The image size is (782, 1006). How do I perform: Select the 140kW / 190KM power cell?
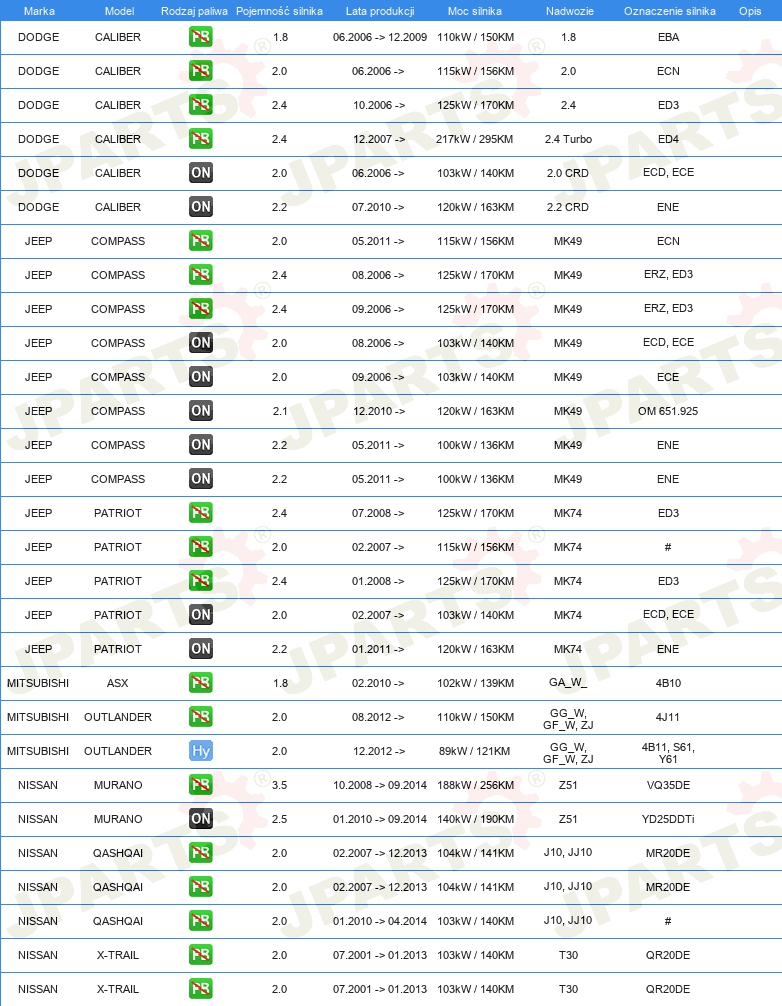click(475, 819)
